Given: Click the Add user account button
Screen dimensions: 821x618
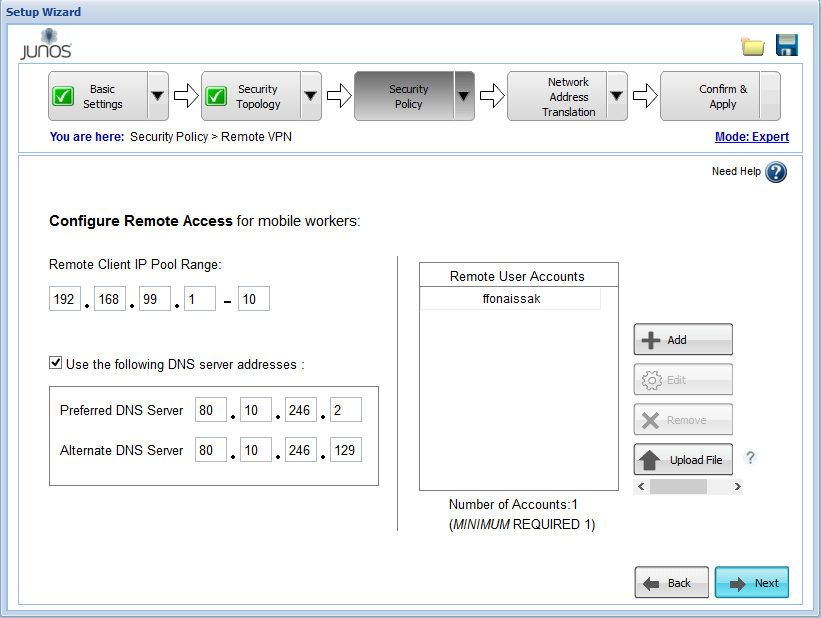Looking at the screenshot, I should click(683, 339).
